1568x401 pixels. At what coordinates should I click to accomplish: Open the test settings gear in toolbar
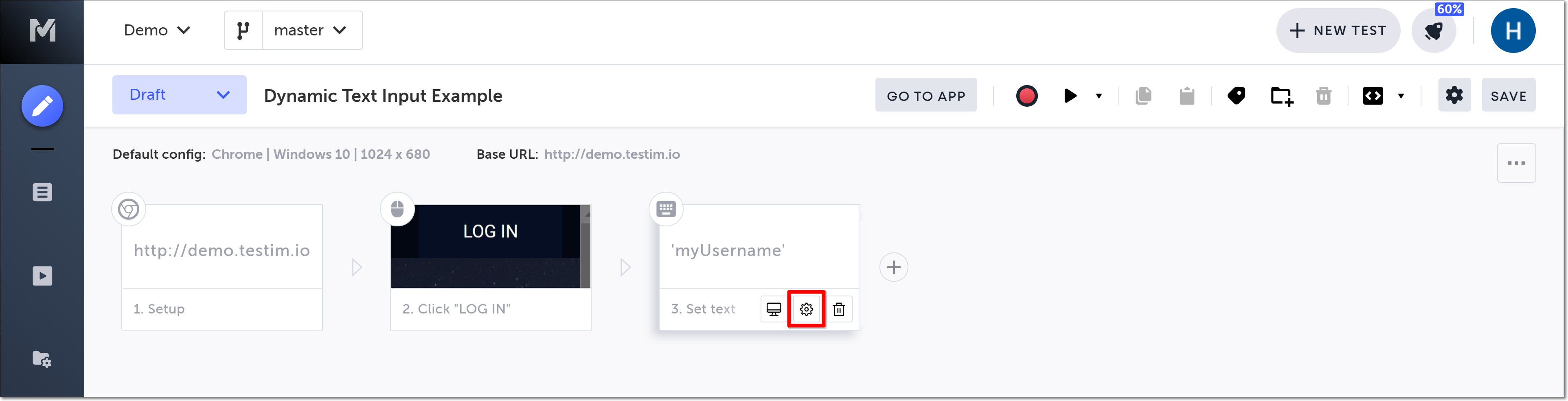tap(1454, 95)
